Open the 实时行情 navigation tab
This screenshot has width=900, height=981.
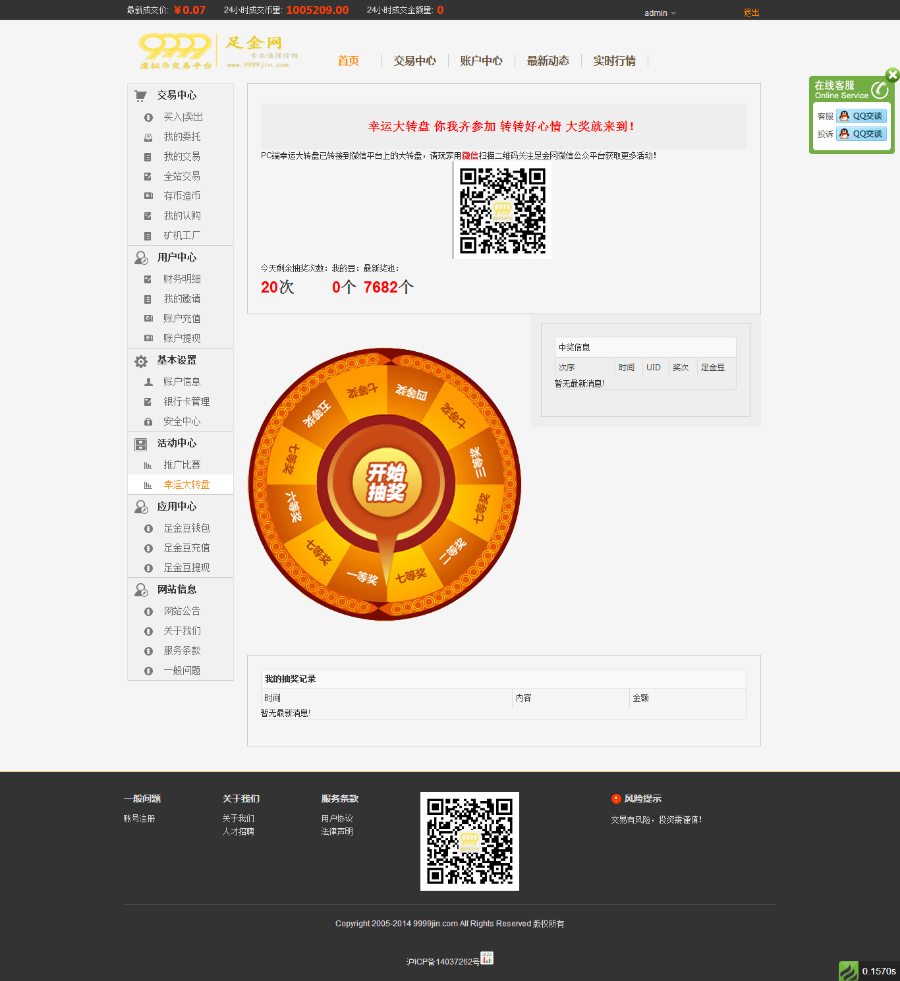click(614, 61)
